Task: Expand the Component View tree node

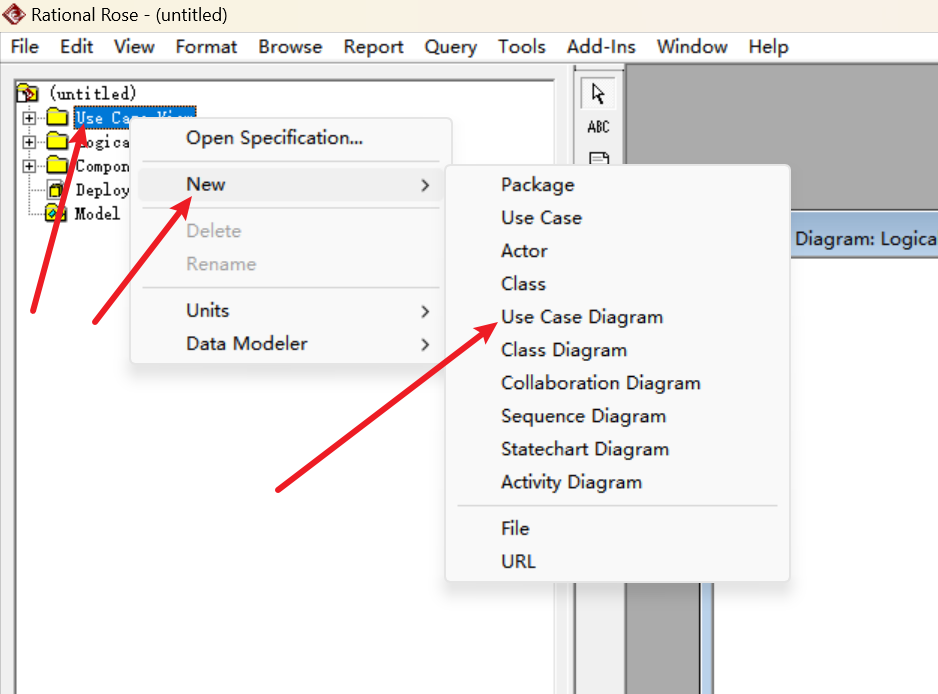Action: tap(29, 166)
